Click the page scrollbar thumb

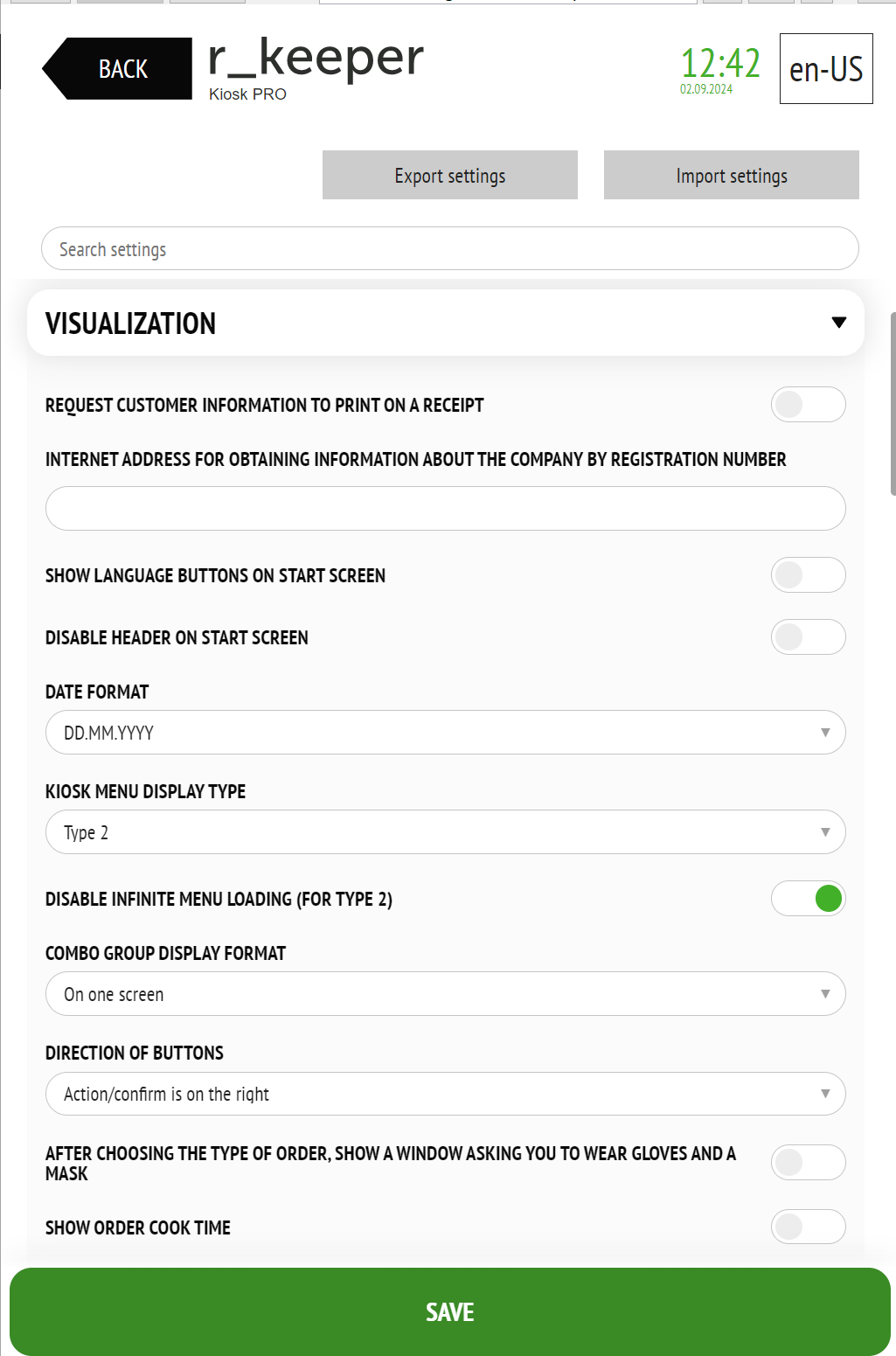893,404
